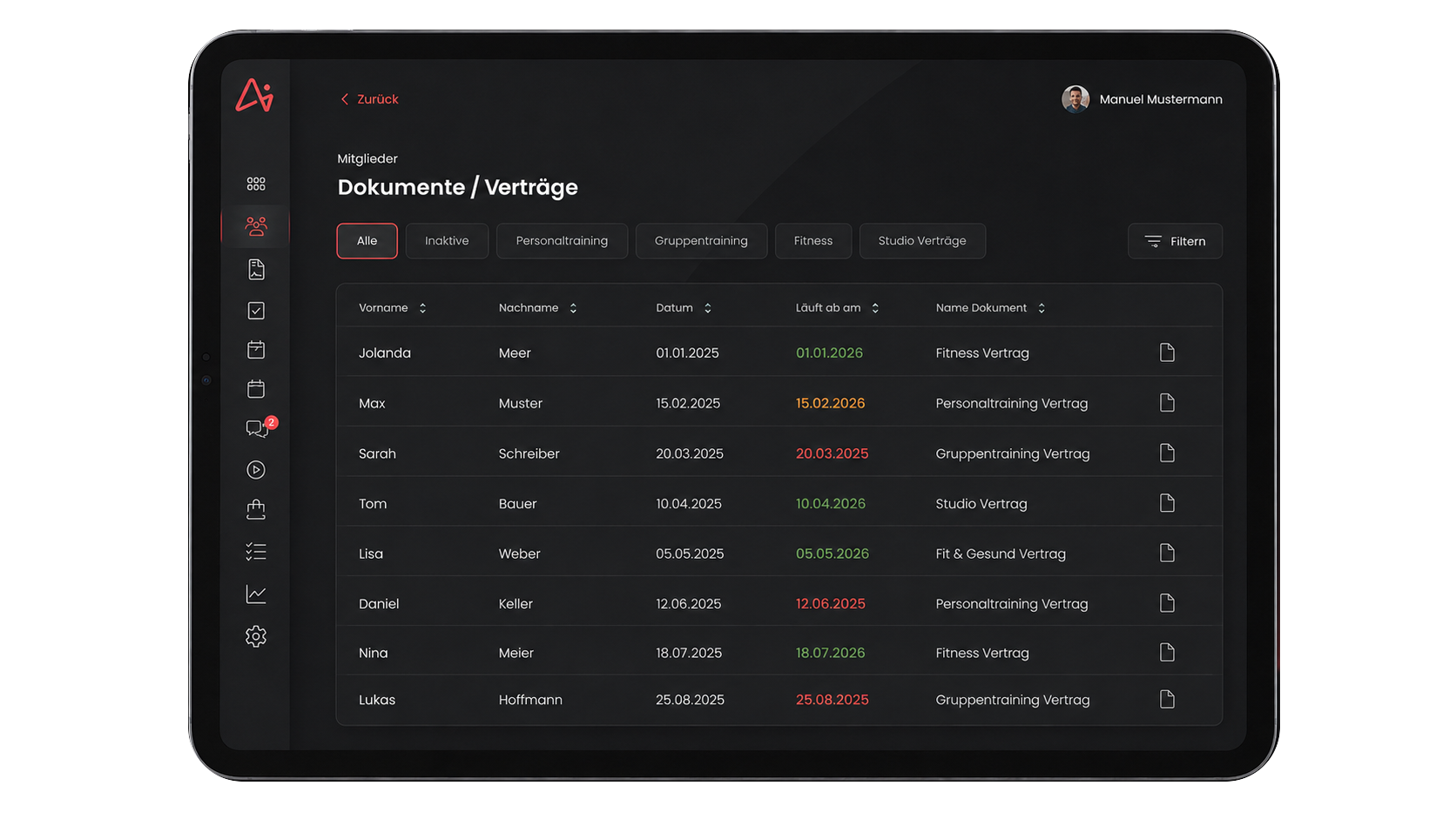Open document file for Max Muster
The height and width of the screenshot is (819, 1456).
[1167, 403]
